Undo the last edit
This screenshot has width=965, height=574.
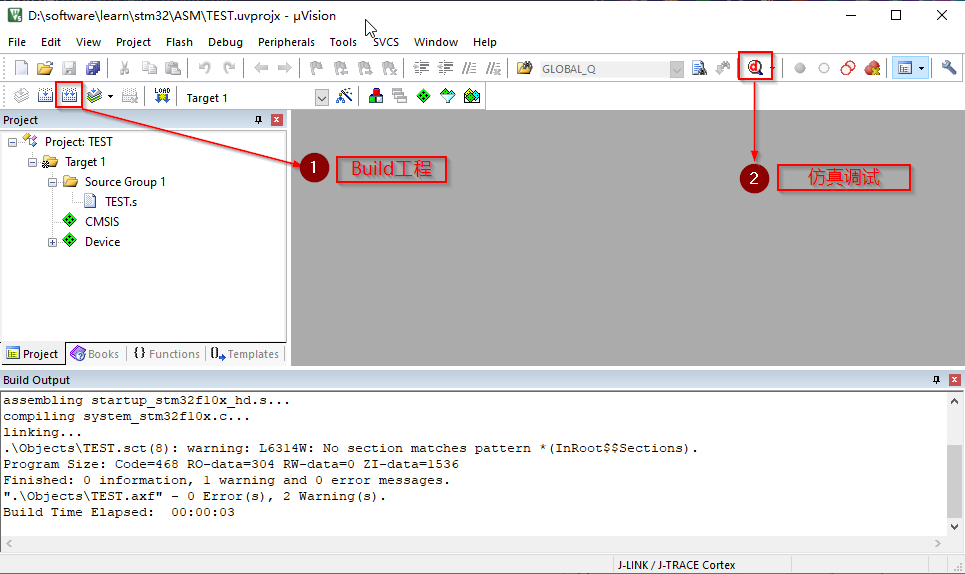click(x=204, y=68)
